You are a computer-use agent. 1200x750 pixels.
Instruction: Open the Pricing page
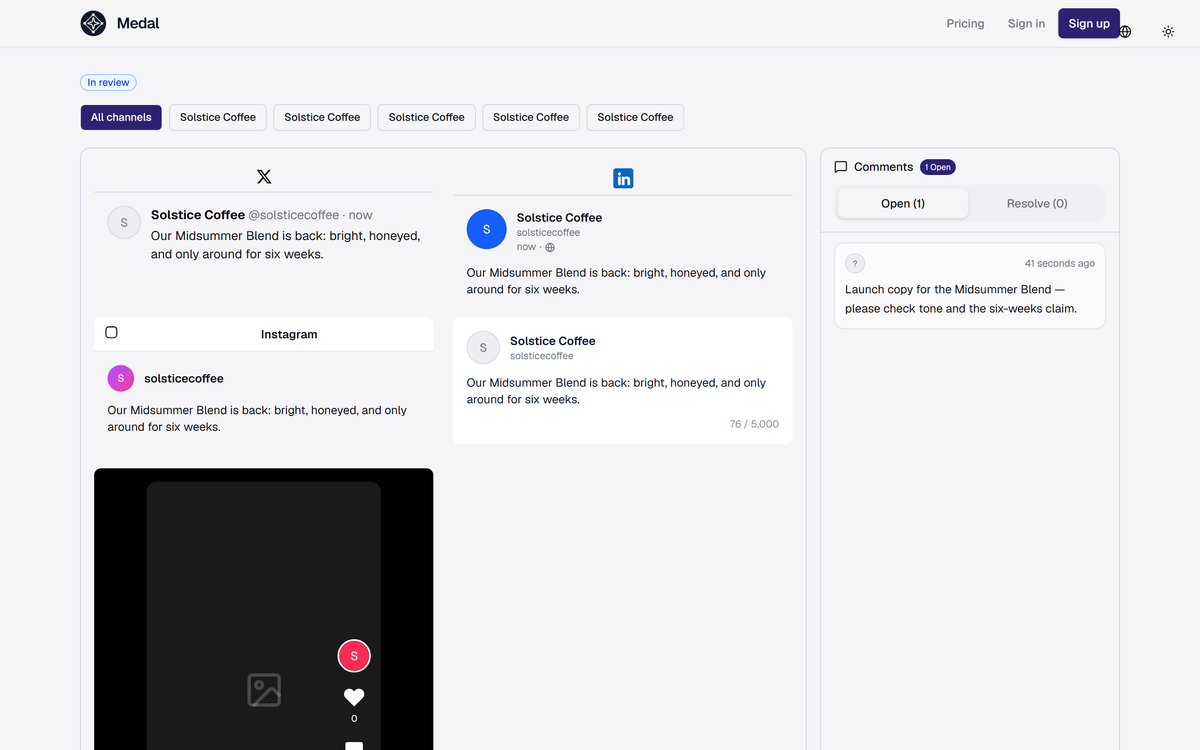(965, 23)
